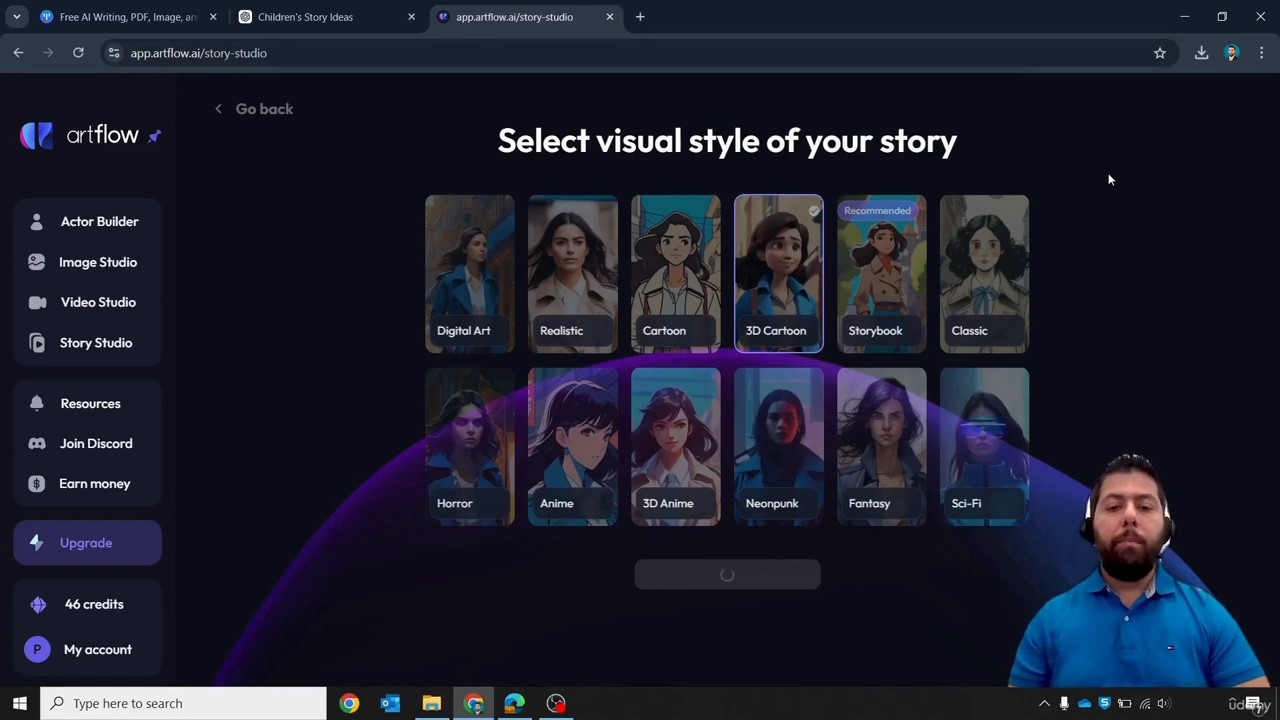The image size is (1280, 720).
Task: Select the Realistic style
Action: 573,273
